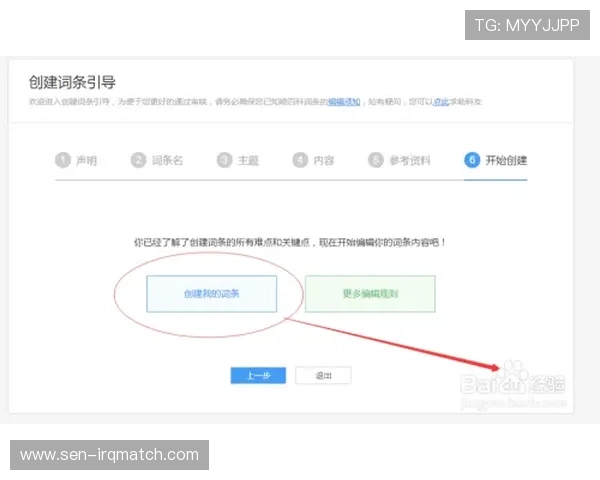This screenshot has width=600, height=480.
Task: Select the 参考资料 step tab
Action: tap(399, 160)
